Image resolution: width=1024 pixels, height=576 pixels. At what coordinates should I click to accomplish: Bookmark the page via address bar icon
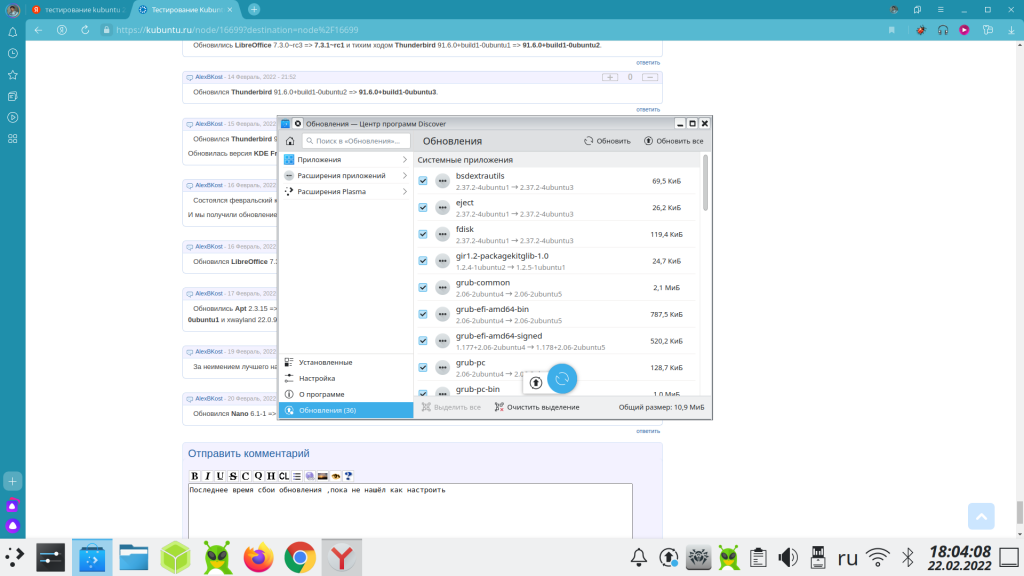click(x=891, y=30)
